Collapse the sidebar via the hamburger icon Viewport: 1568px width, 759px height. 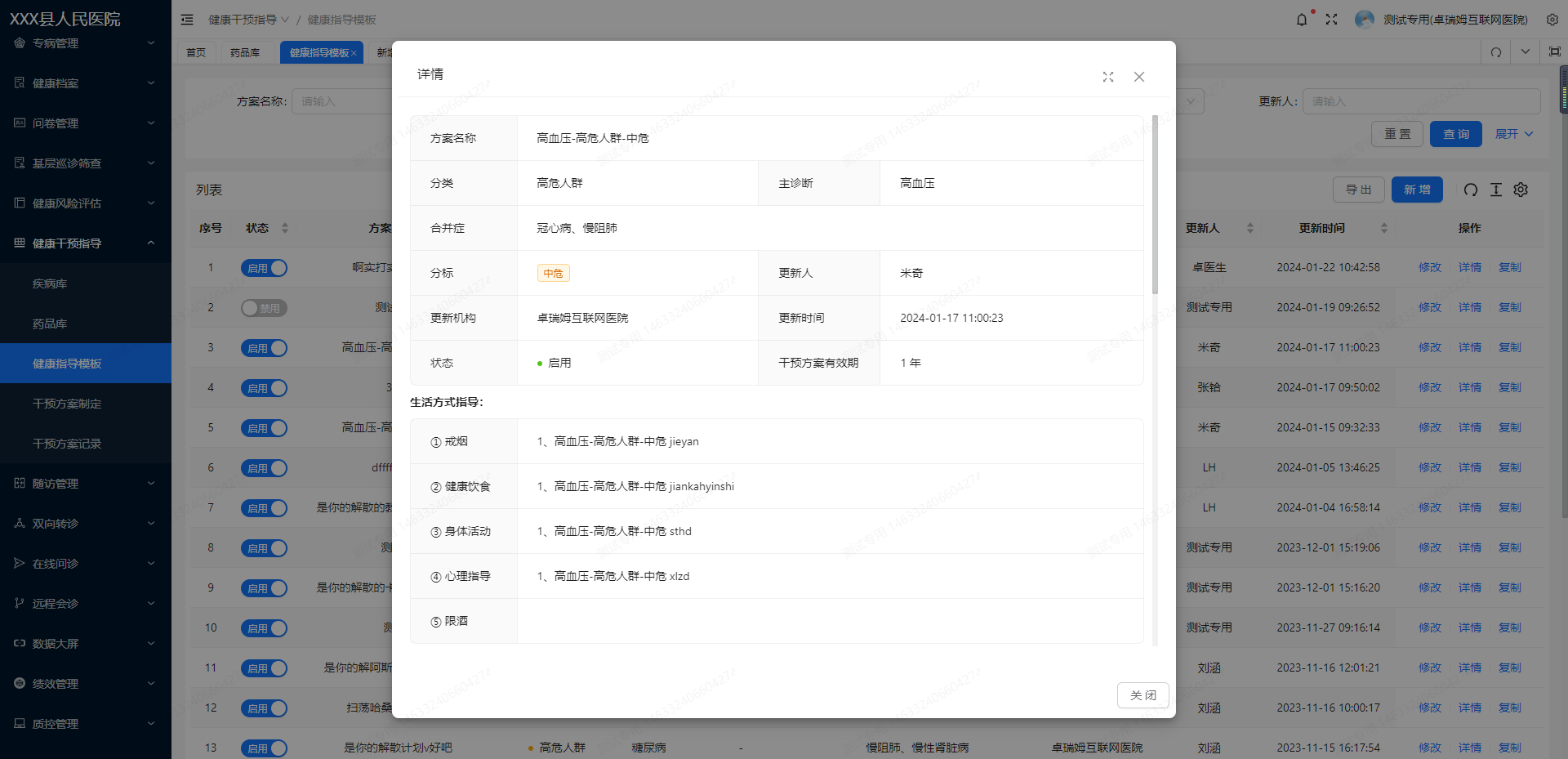coord(187,19)
